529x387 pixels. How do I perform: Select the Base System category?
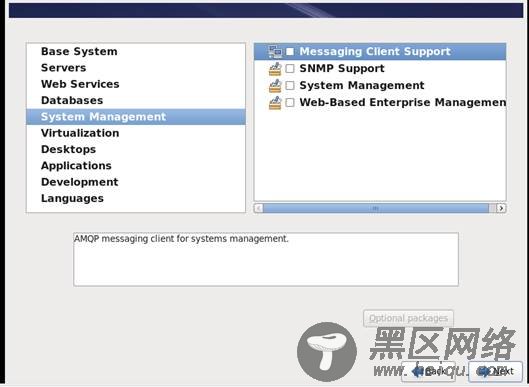(136, 51)
